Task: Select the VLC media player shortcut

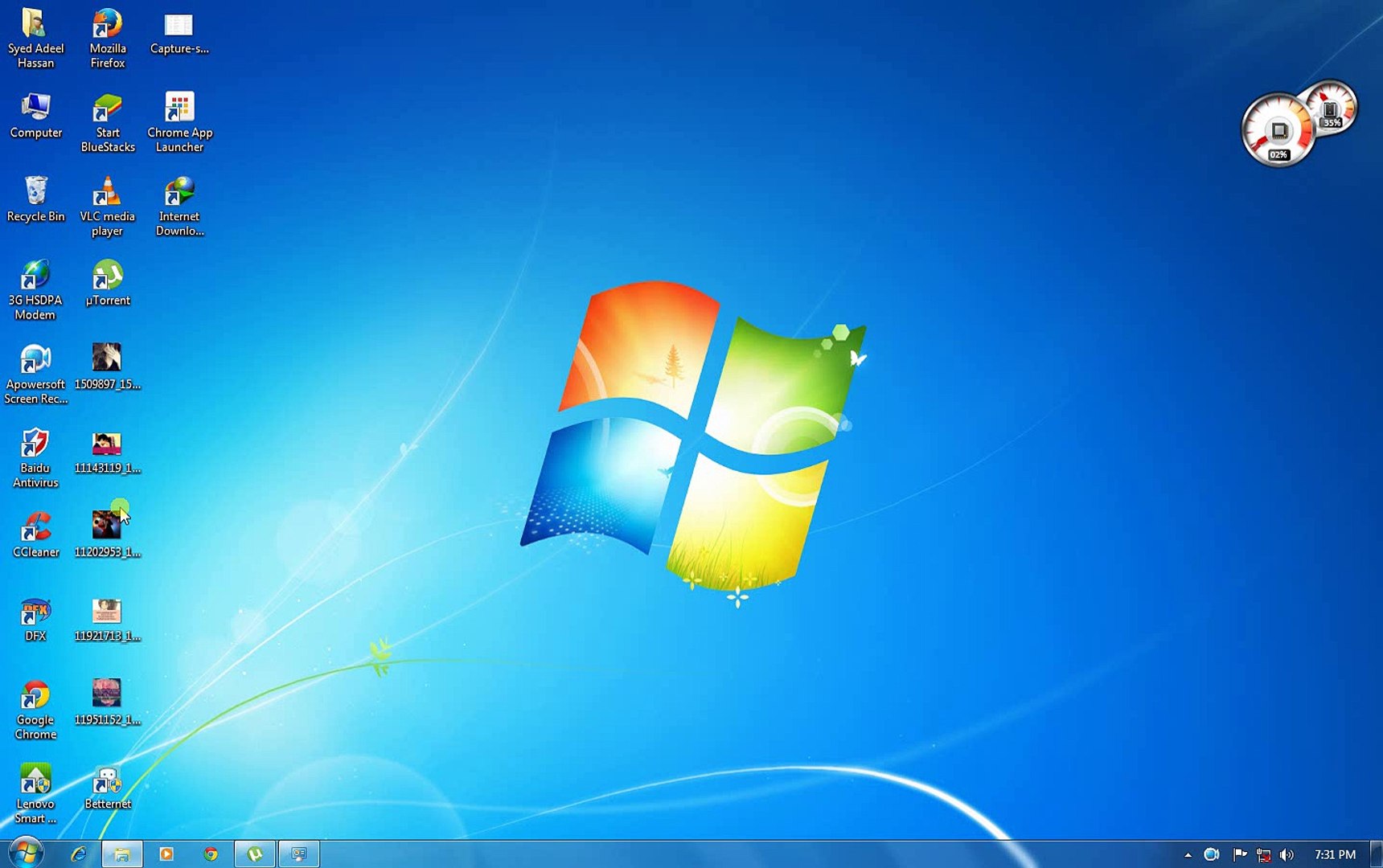Action: 107,207
